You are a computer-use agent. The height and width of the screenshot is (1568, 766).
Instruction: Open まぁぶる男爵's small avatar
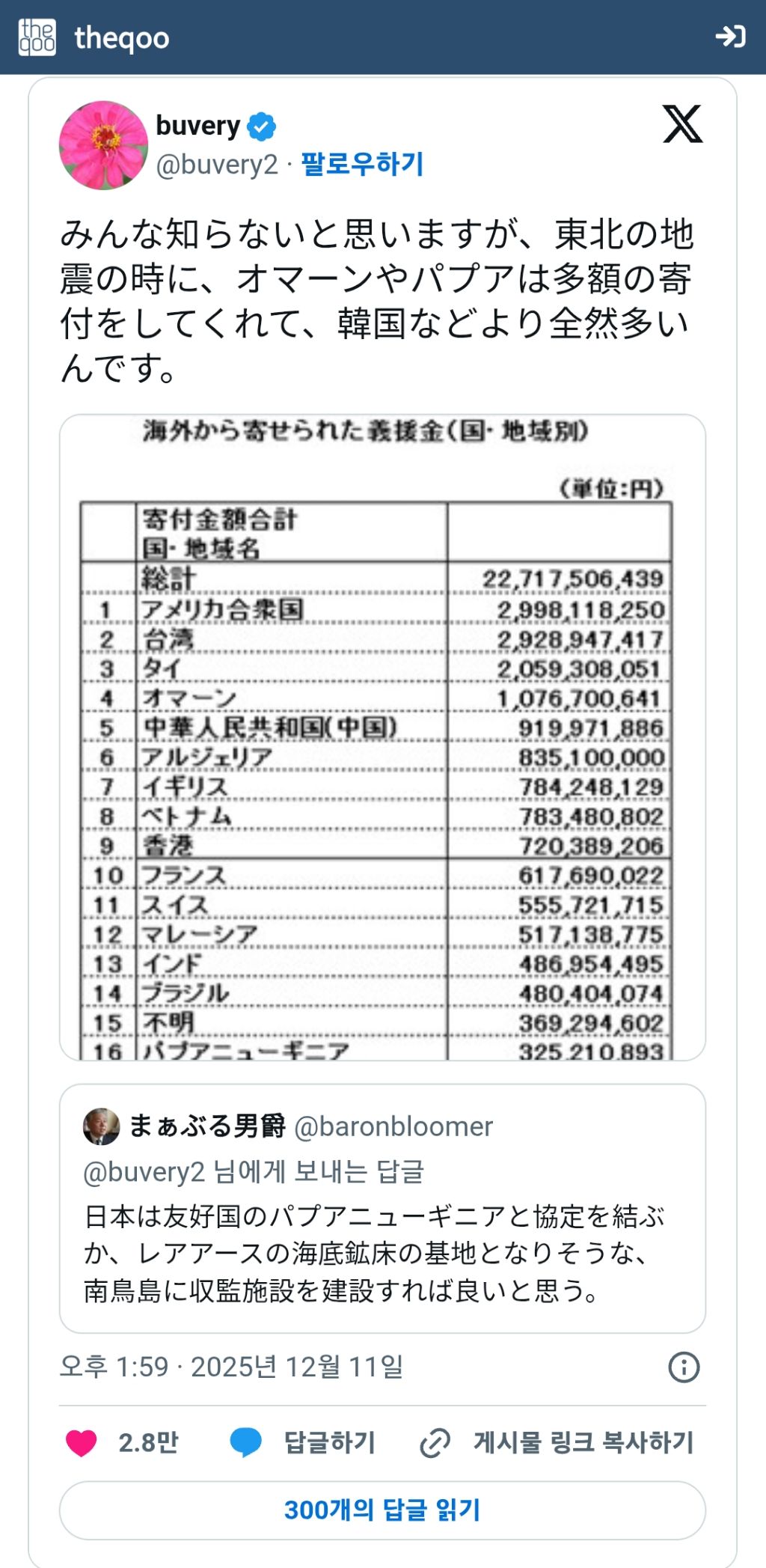102,1126
